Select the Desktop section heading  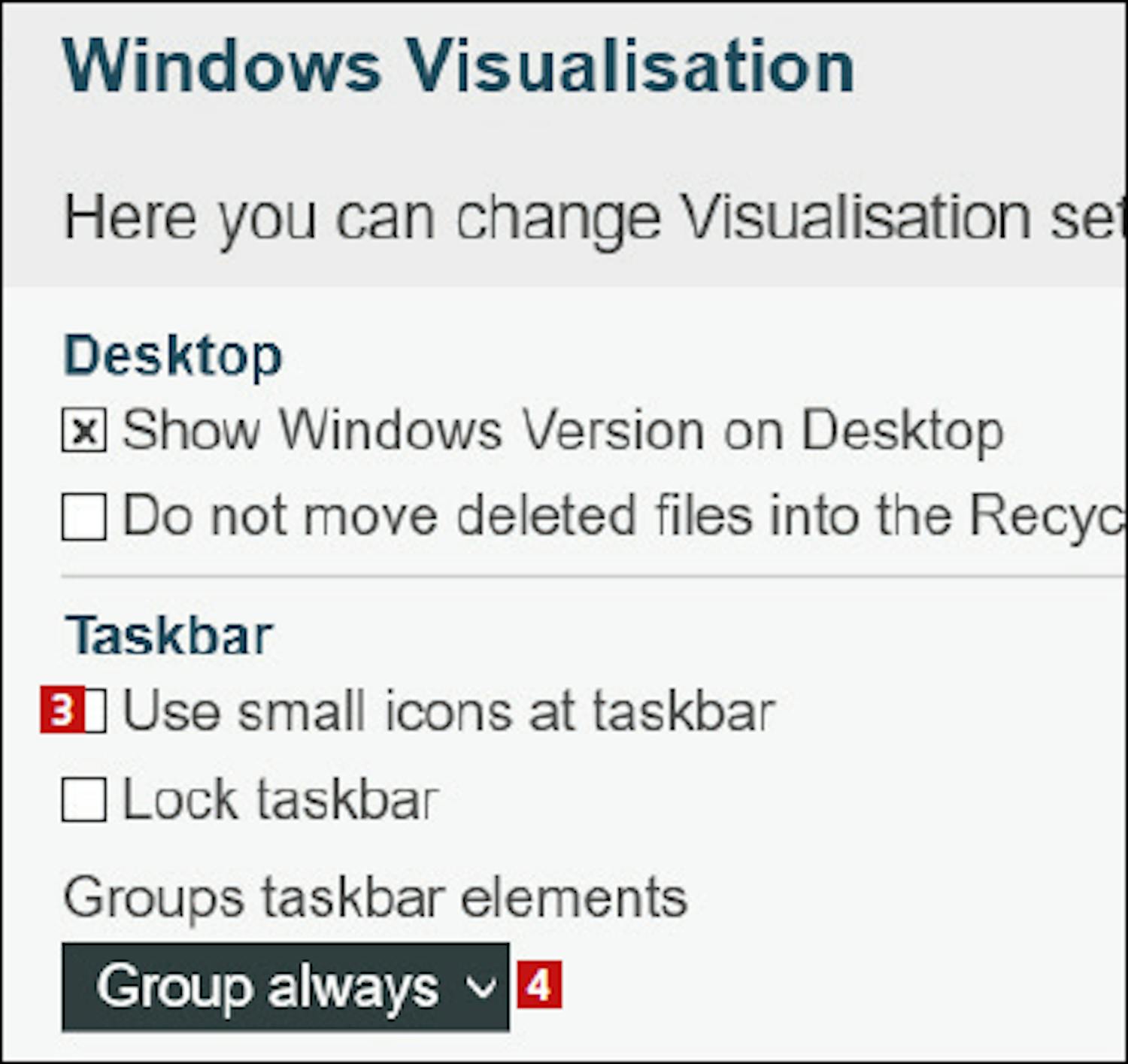click(x=173, y=355)
